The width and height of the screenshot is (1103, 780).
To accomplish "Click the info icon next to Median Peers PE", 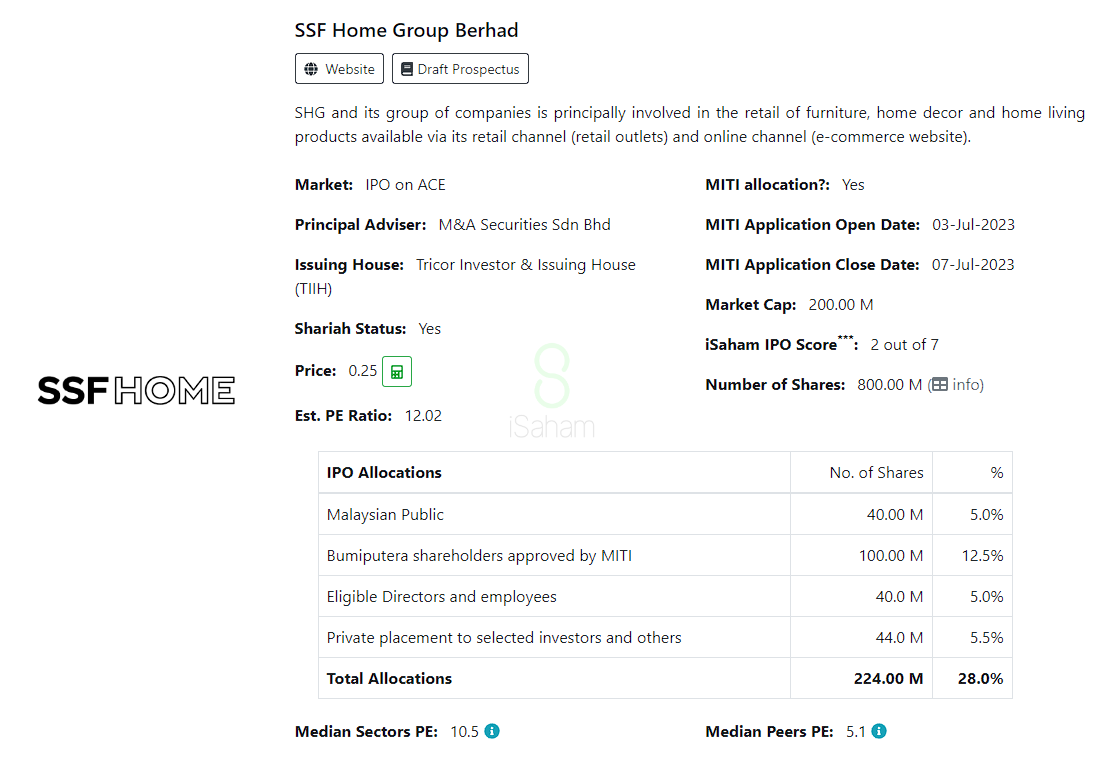I will pyautogui.click(x=879, y=731).
